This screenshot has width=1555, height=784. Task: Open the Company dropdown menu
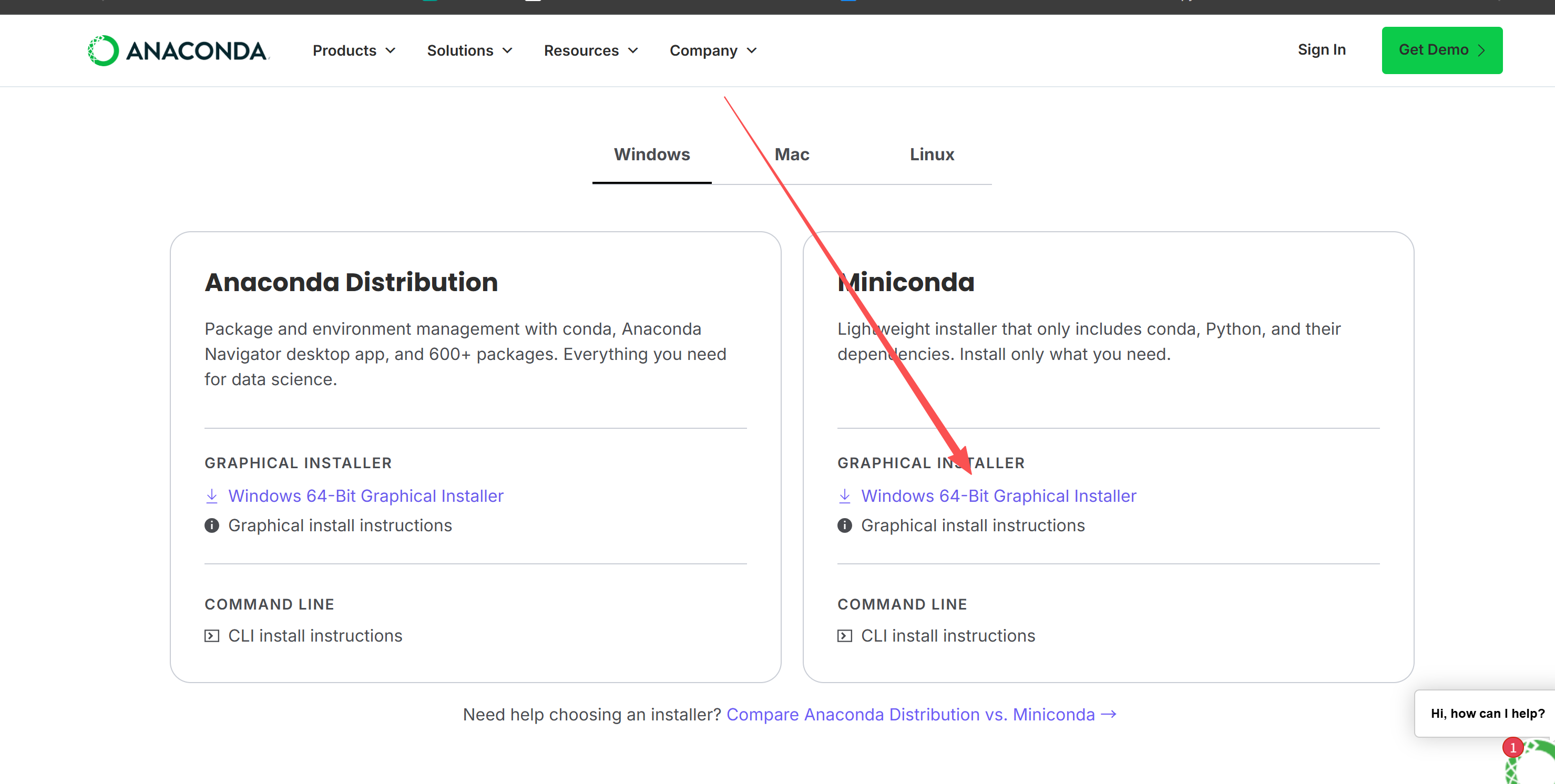(712, 50)
